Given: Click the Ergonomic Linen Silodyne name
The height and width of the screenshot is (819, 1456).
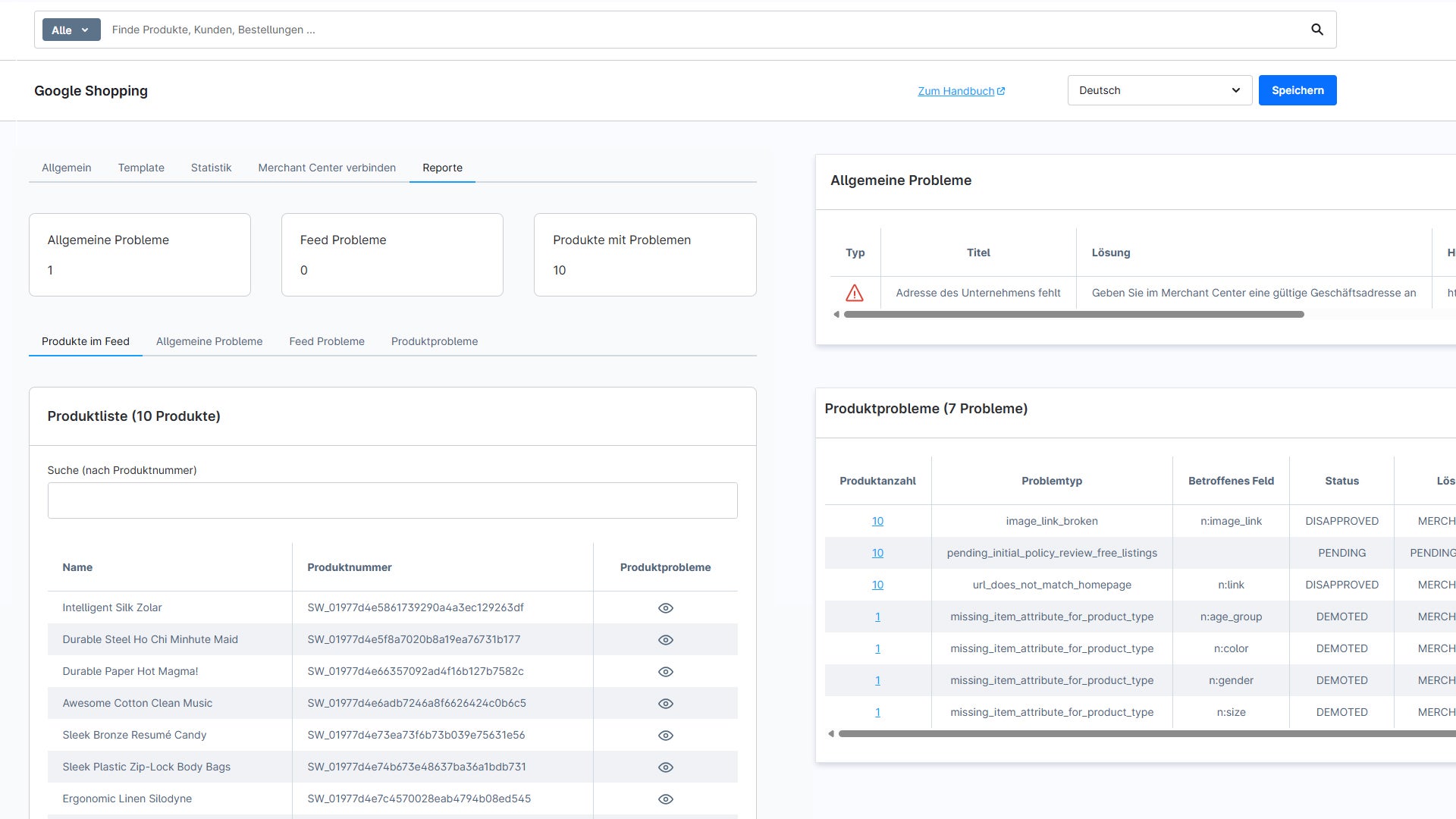Looking at the screenshot, I should click(127, 799).
